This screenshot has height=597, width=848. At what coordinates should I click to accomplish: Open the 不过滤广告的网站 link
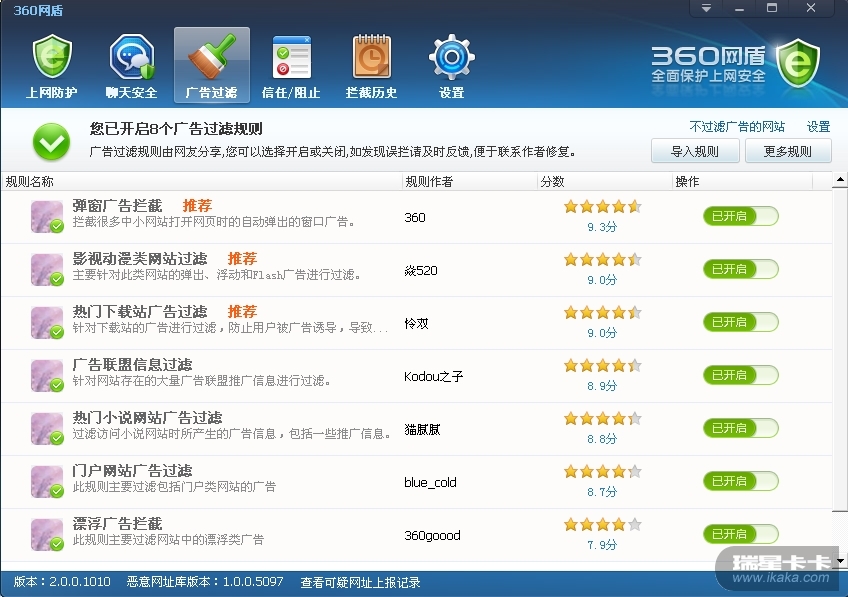tap(737, 127)
